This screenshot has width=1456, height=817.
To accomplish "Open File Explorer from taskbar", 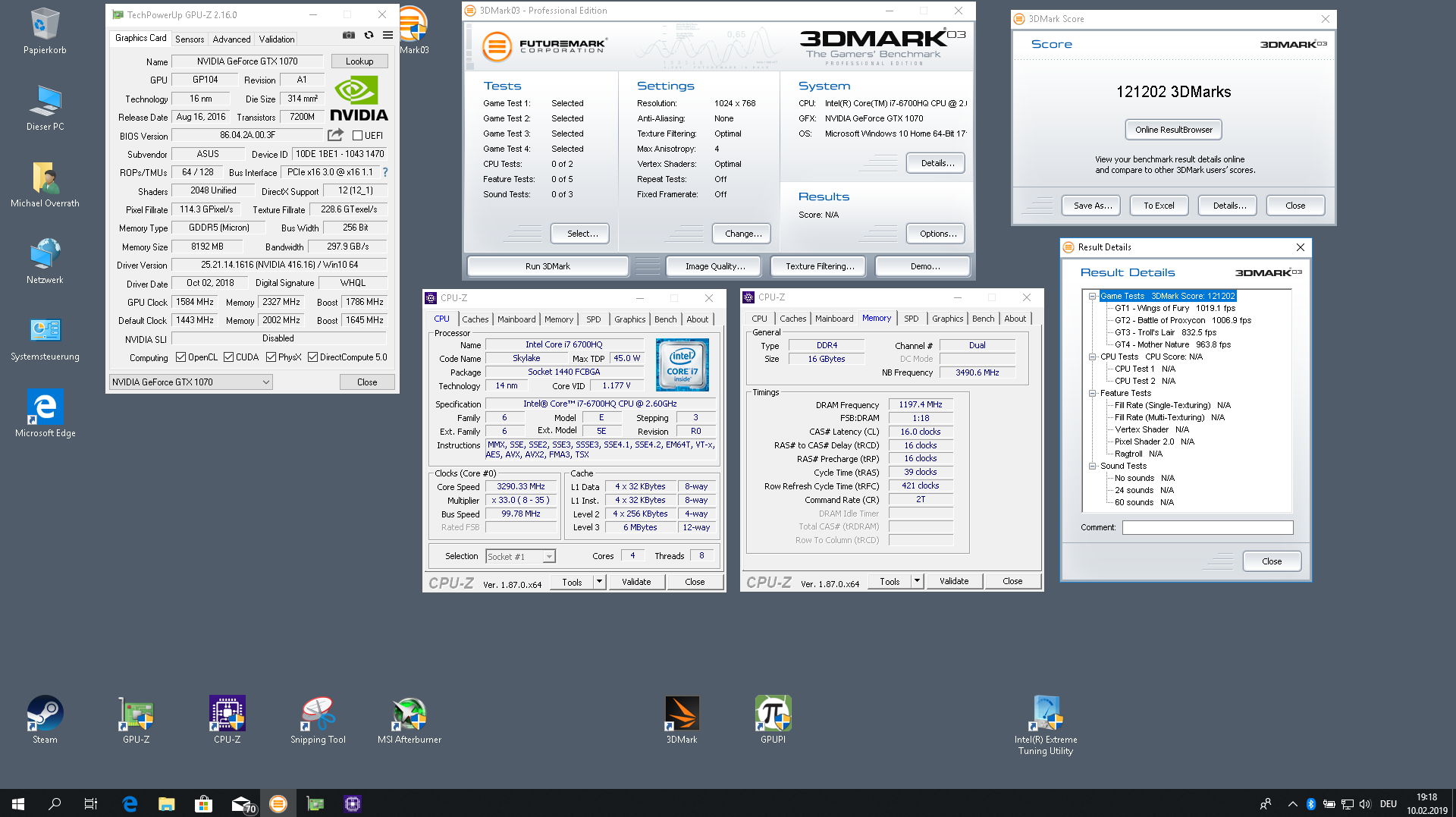I will [x=166, y=803].
